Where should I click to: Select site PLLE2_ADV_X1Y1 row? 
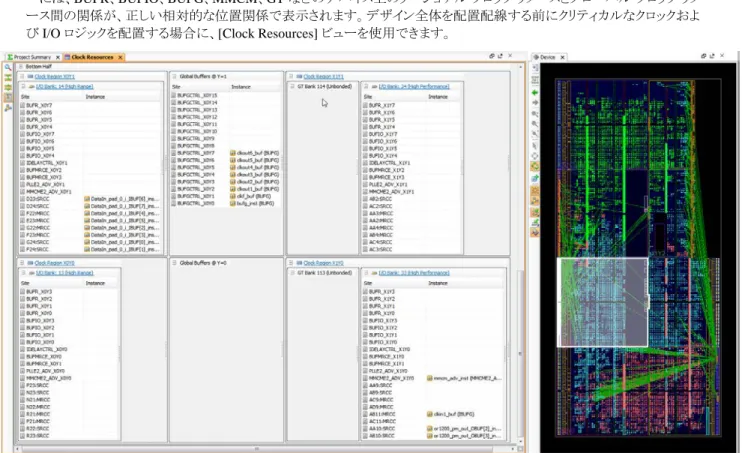point(412,185)
